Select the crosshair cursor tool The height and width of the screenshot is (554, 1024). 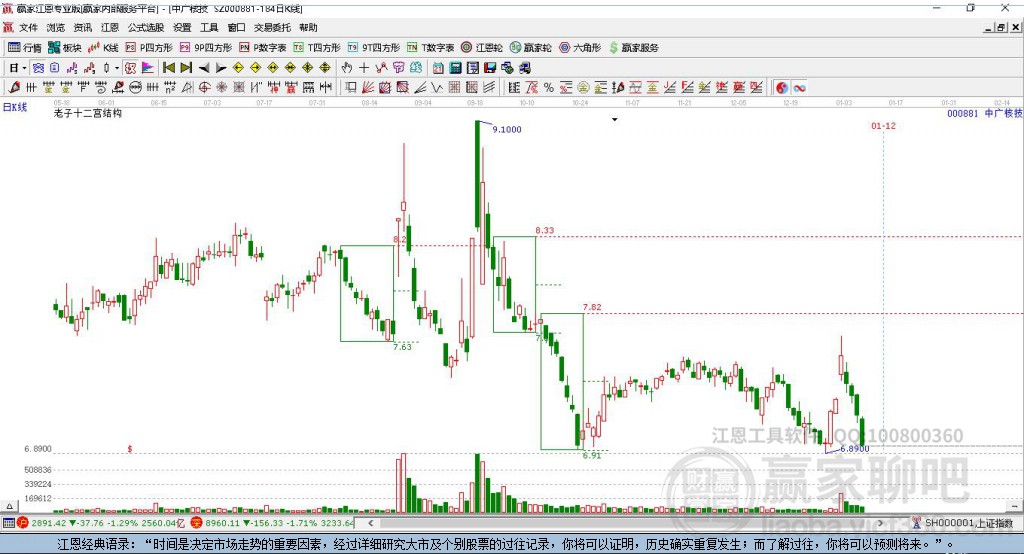coord(364,68)
